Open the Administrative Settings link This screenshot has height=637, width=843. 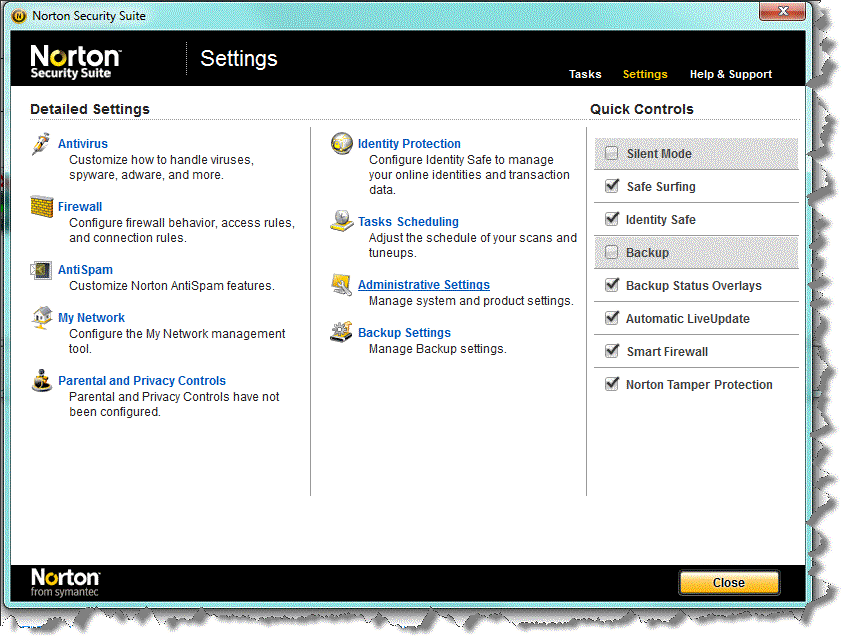[x=424, y=284]
